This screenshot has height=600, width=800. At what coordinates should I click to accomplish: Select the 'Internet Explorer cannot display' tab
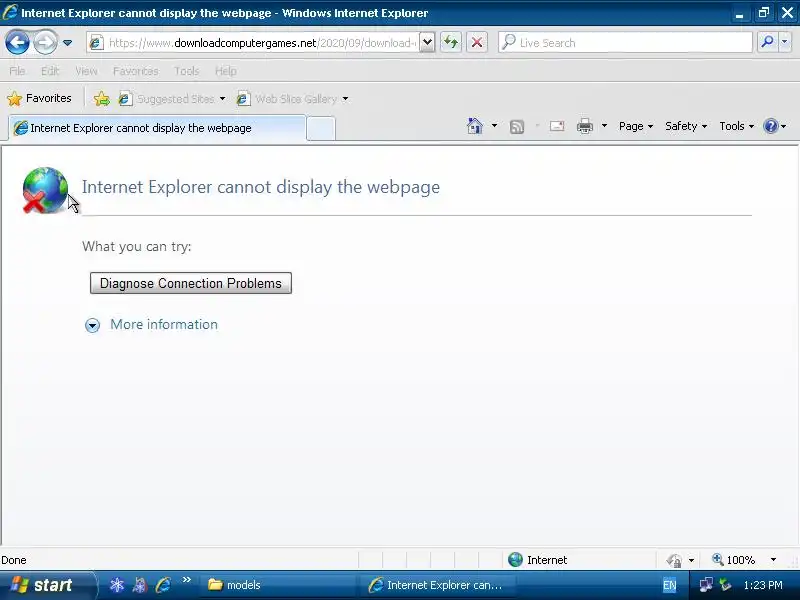click(x=158, y=128)
